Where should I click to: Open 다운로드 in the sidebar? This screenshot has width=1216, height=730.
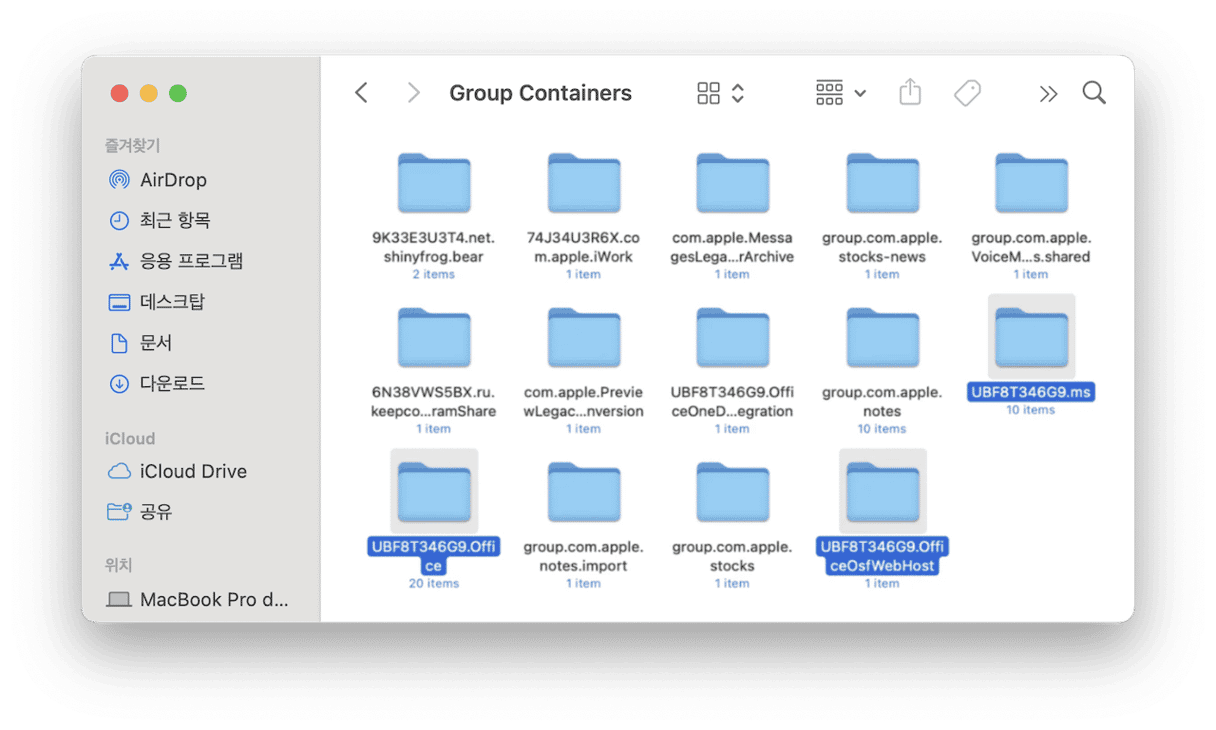click(156, 383)
